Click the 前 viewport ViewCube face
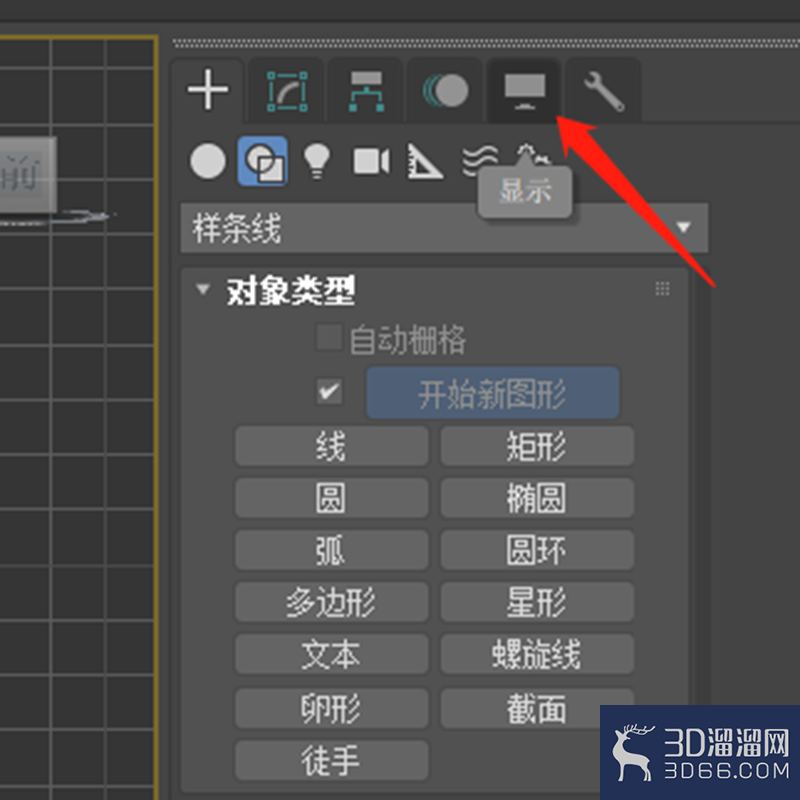800x800 pixels. click(27, 174)
